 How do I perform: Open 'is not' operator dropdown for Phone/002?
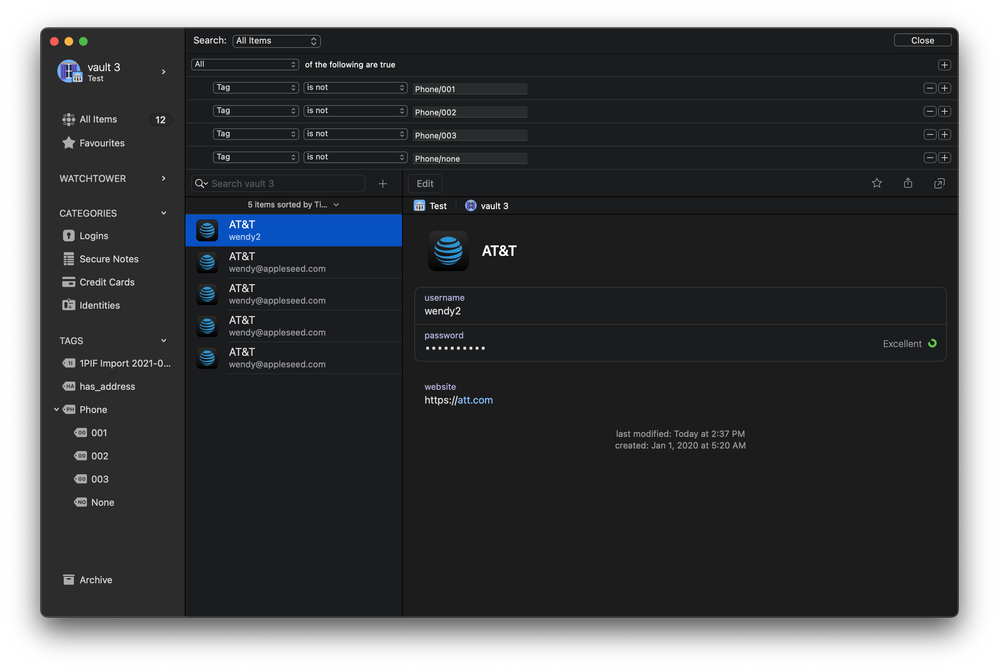click(x=355, y=111)
